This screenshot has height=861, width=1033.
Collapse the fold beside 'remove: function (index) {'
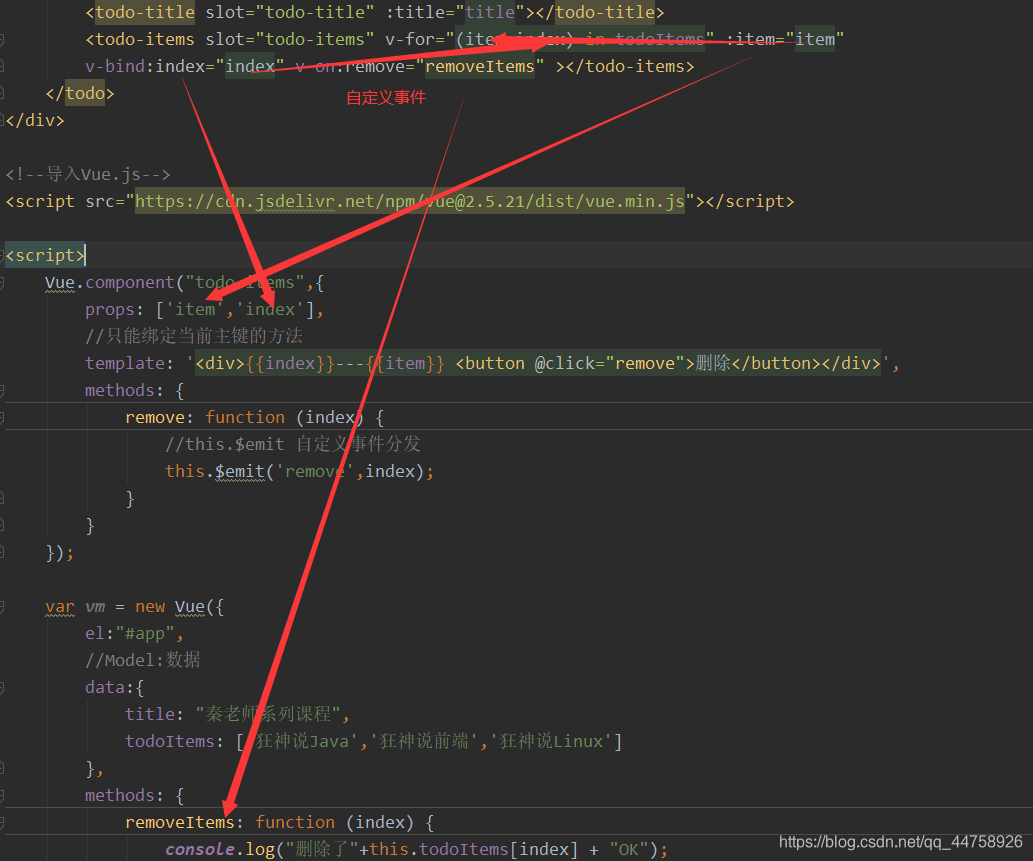2,418
